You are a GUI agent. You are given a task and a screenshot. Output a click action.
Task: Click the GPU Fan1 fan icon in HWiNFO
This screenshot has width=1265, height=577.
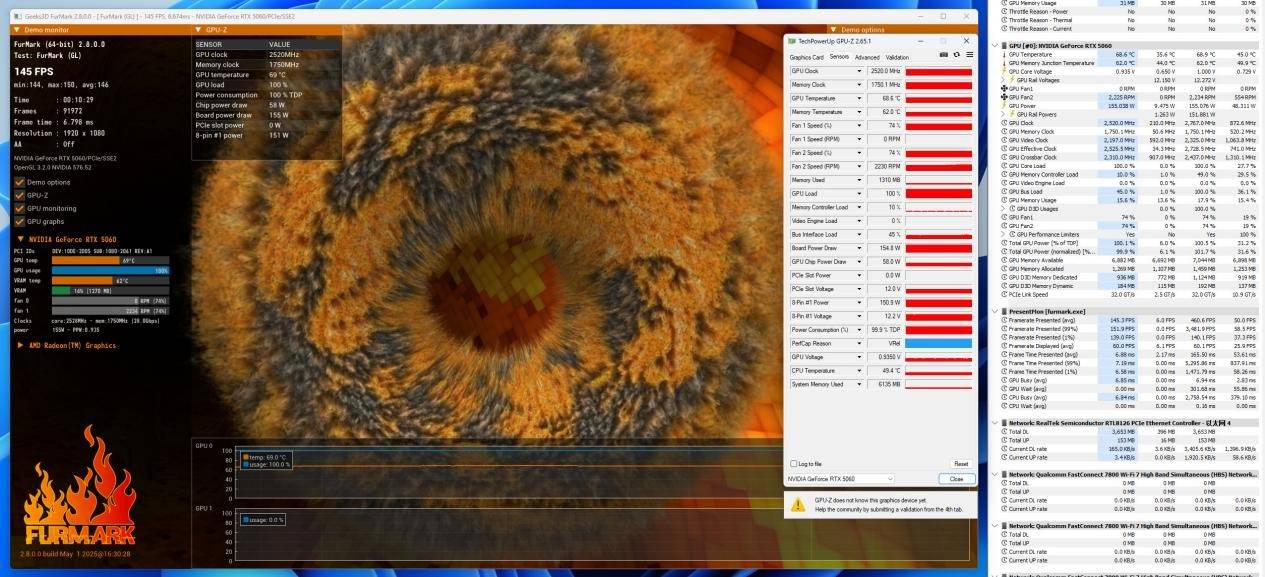point(1004,89)
